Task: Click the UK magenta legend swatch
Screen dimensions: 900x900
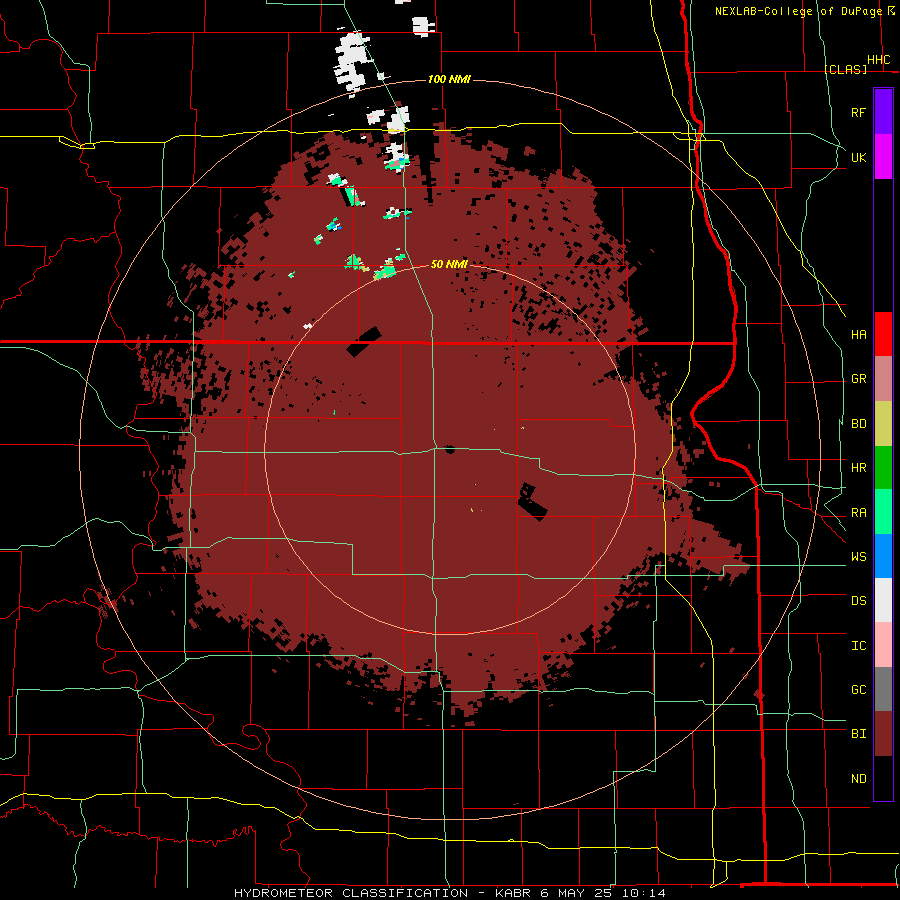Action: (883, 157)
